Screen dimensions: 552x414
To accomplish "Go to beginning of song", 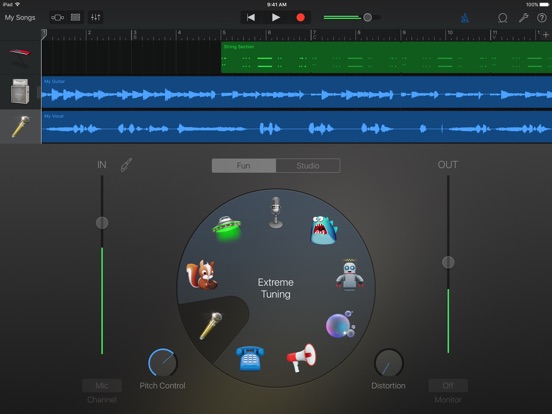I will tap(251, 17).
